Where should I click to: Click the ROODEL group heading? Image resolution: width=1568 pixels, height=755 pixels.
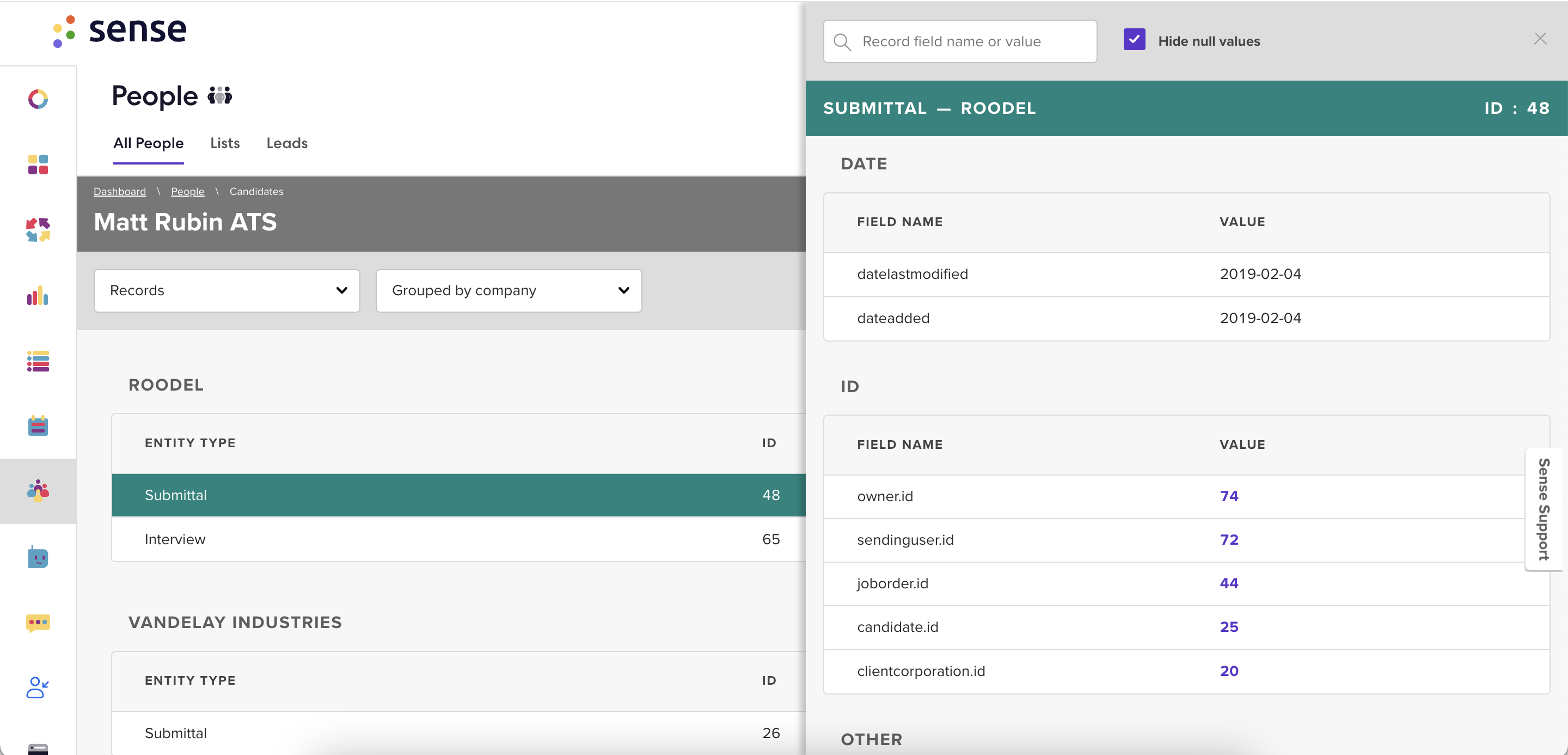coord(166,385)
